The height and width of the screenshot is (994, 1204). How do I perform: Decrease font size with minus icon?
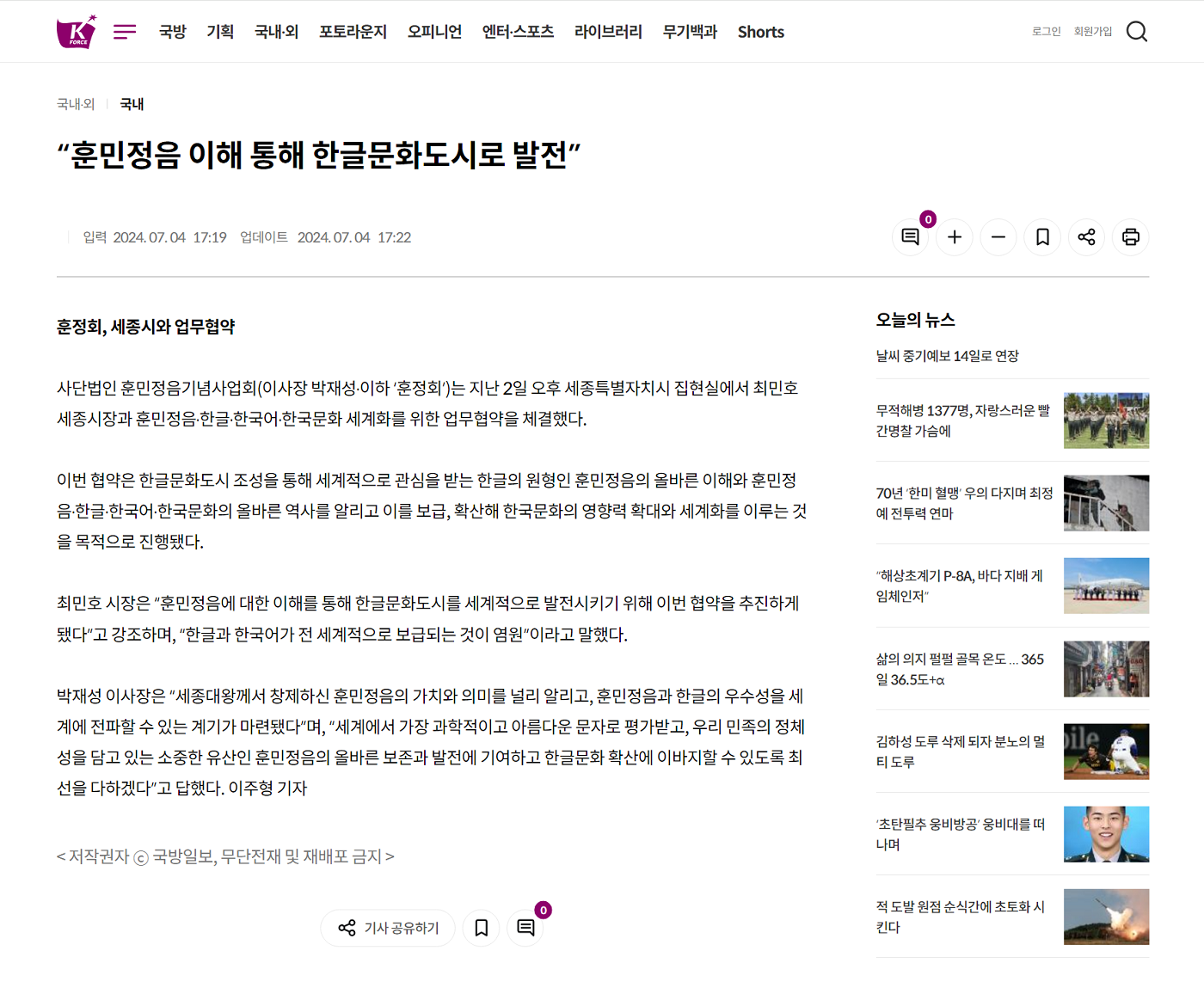click(x=998, y=237)
